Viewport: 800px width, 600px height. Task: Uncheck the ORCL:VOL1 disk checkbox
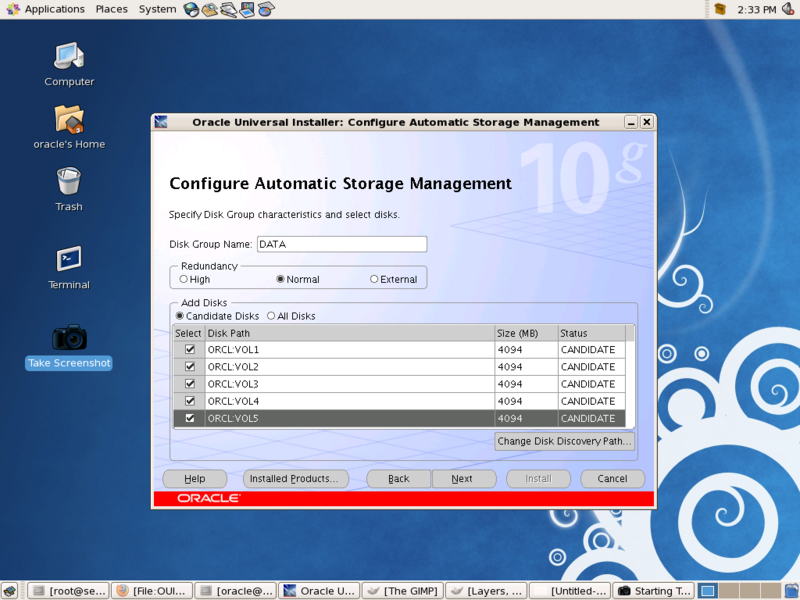(x=190, y=349)
